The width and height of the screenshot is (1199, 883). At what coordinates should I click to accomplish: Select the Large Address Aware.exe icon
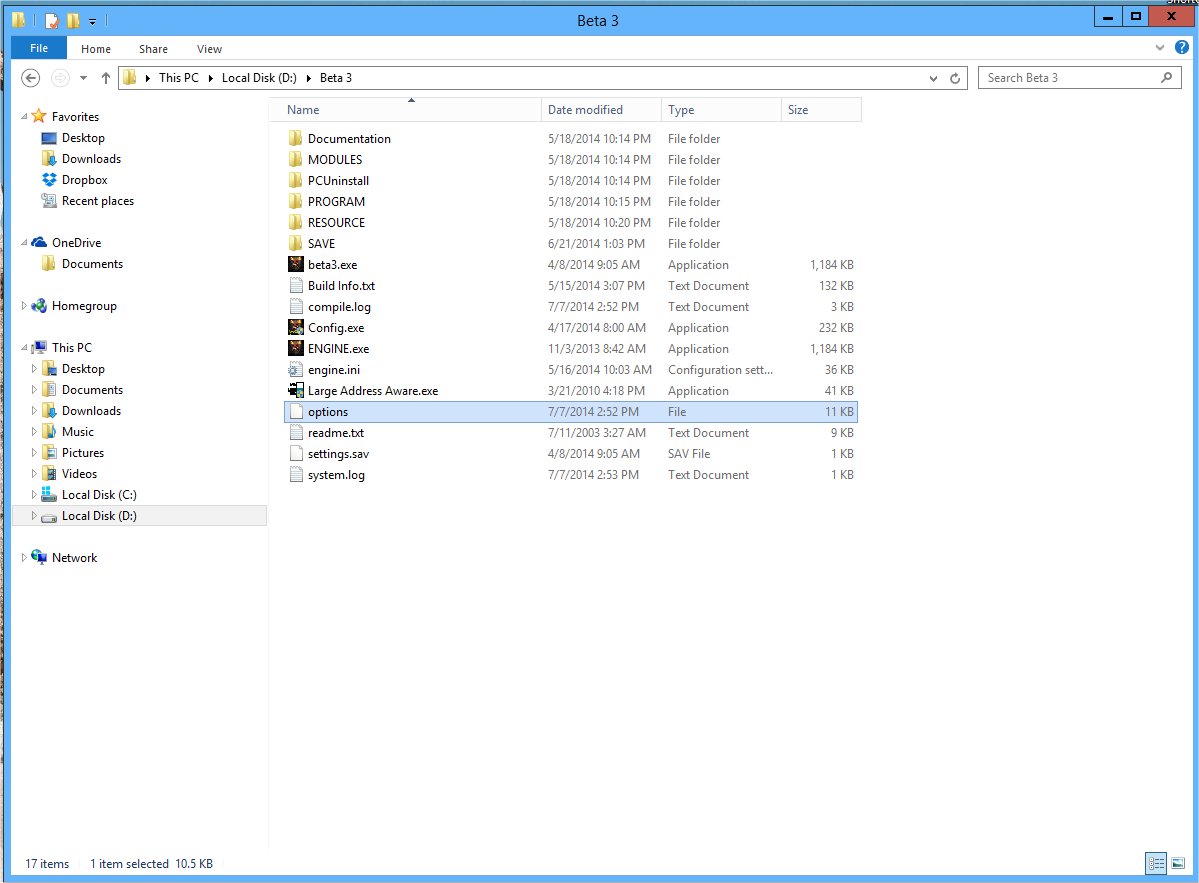click(295, 391)
